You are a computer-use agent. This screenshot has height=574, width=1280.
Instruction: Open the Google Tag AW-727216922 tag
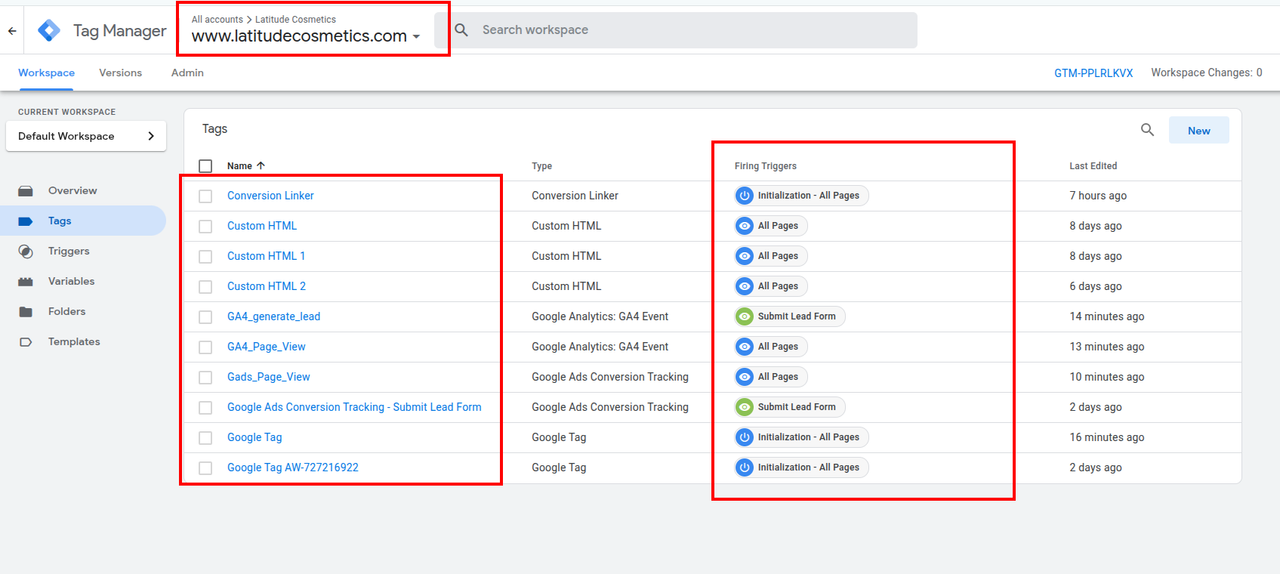pyautogui.click(x=293, y=467)
